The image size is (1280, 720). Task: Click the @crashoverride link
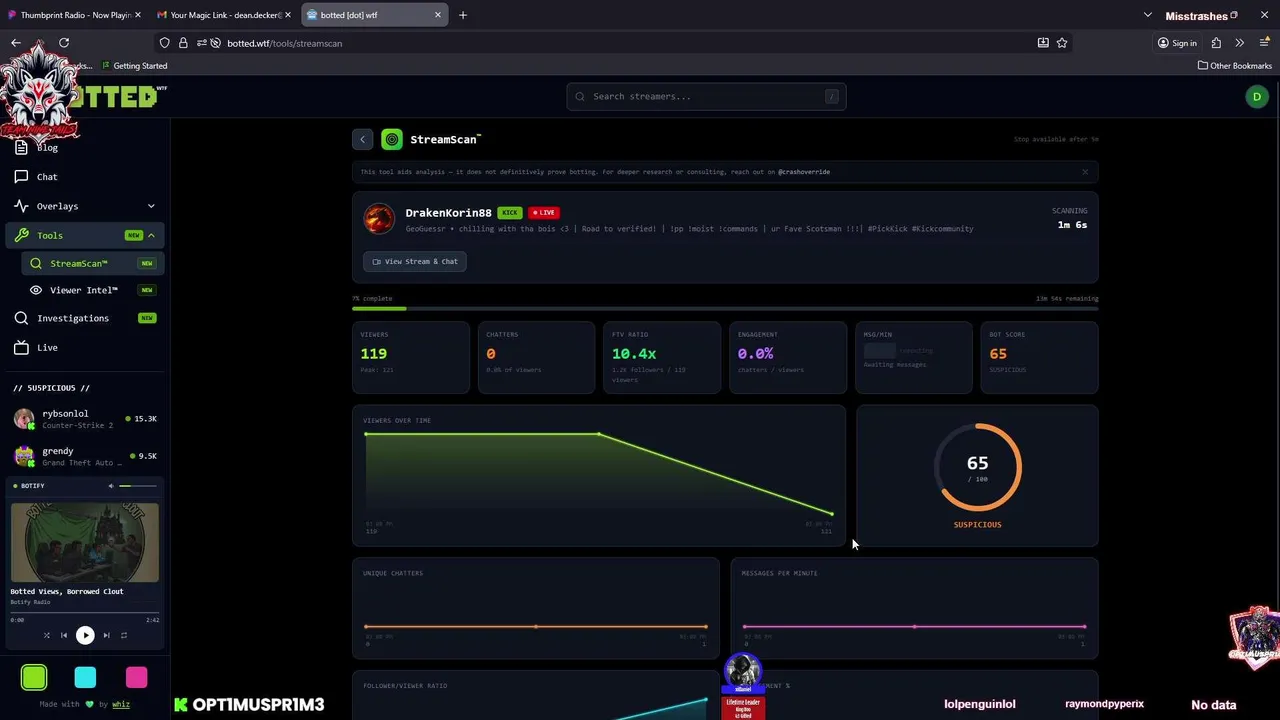click(x=804, y=172)
